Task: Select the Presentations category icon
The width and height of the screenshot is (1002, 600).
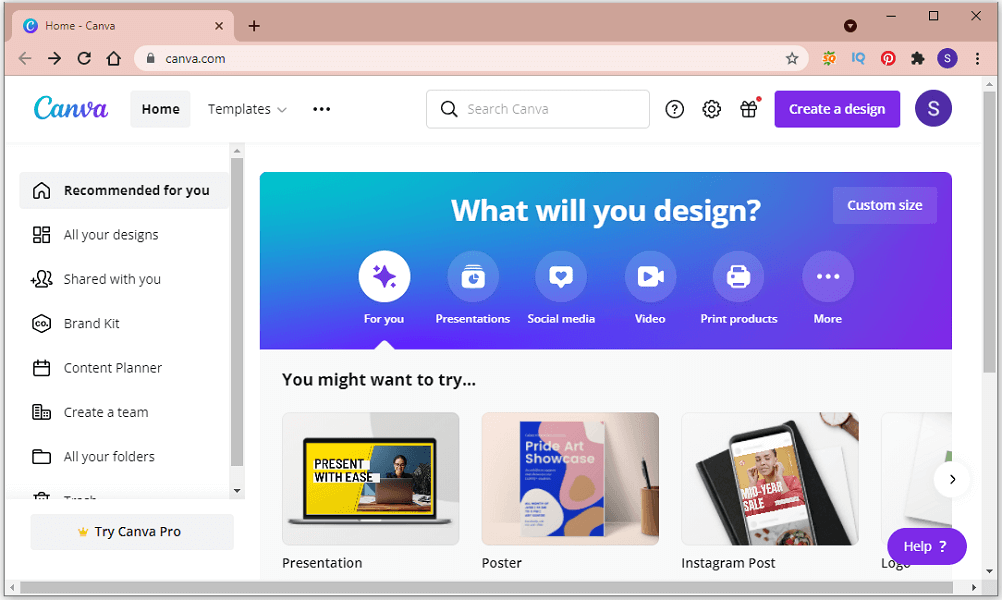Action: 473,276
